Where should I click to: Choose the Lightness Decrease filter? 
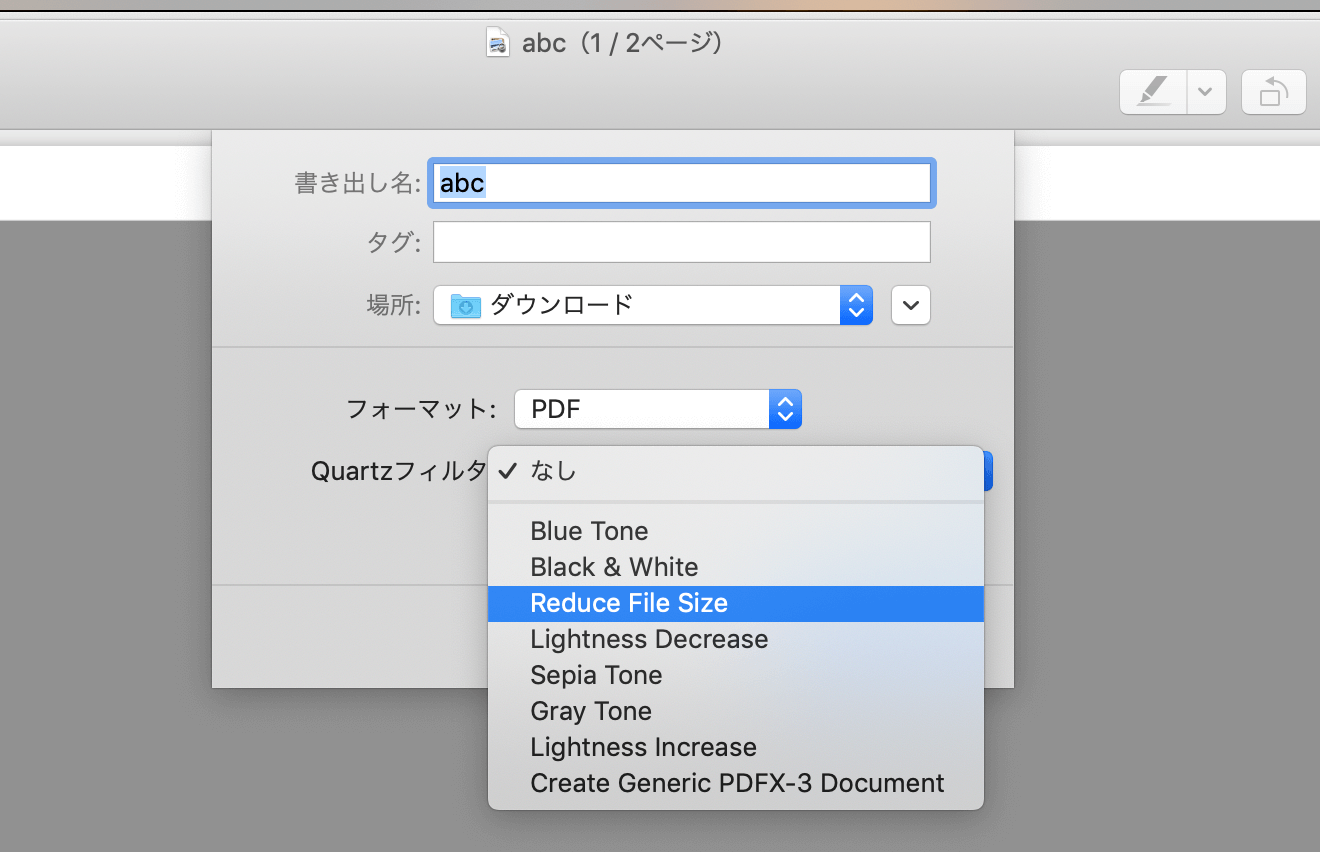pyautogui.click(x=736, y=639)
